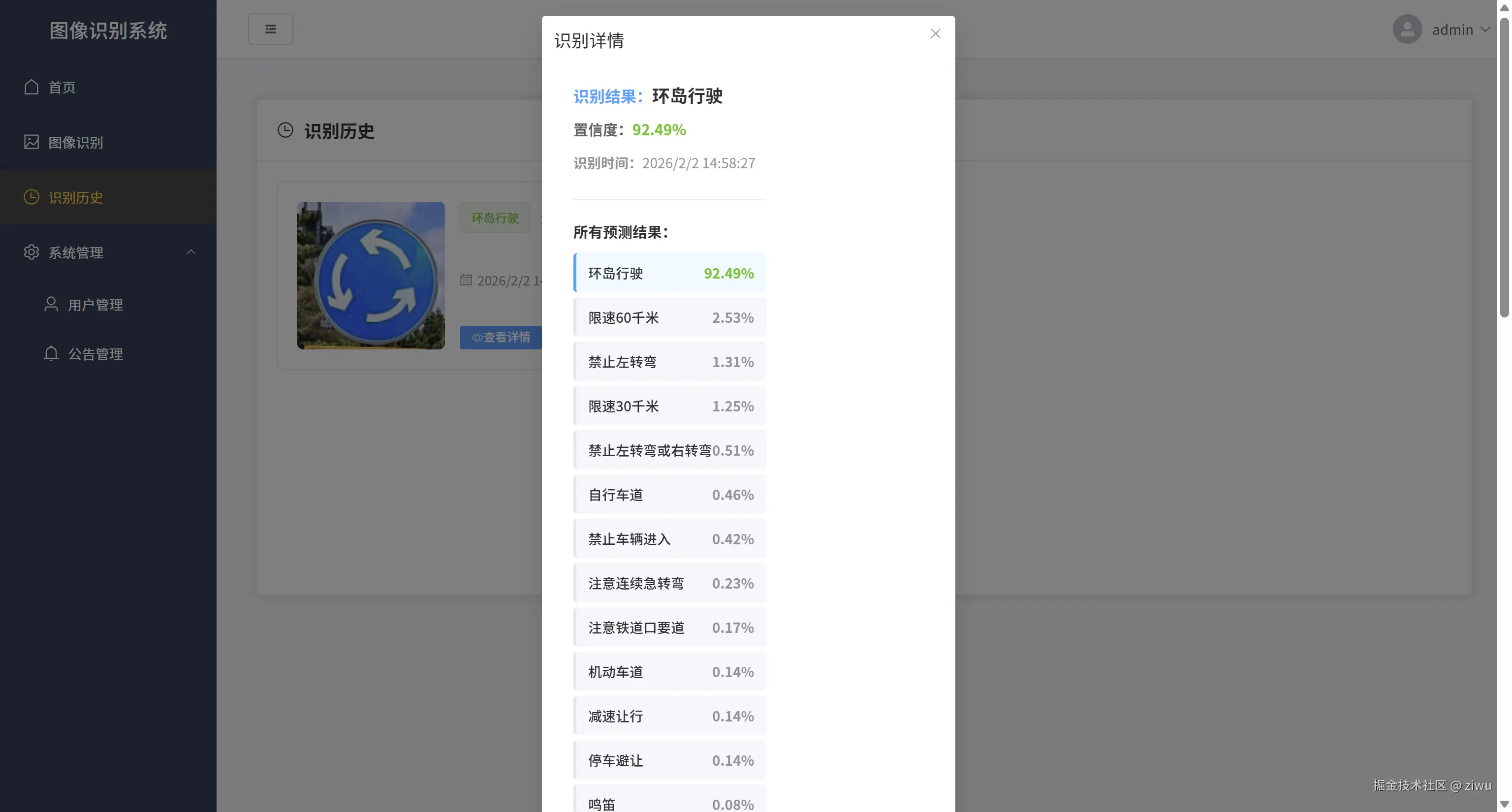
Task: Switch to the 识别历史 sidebar section
Action: tap(76, 197)
